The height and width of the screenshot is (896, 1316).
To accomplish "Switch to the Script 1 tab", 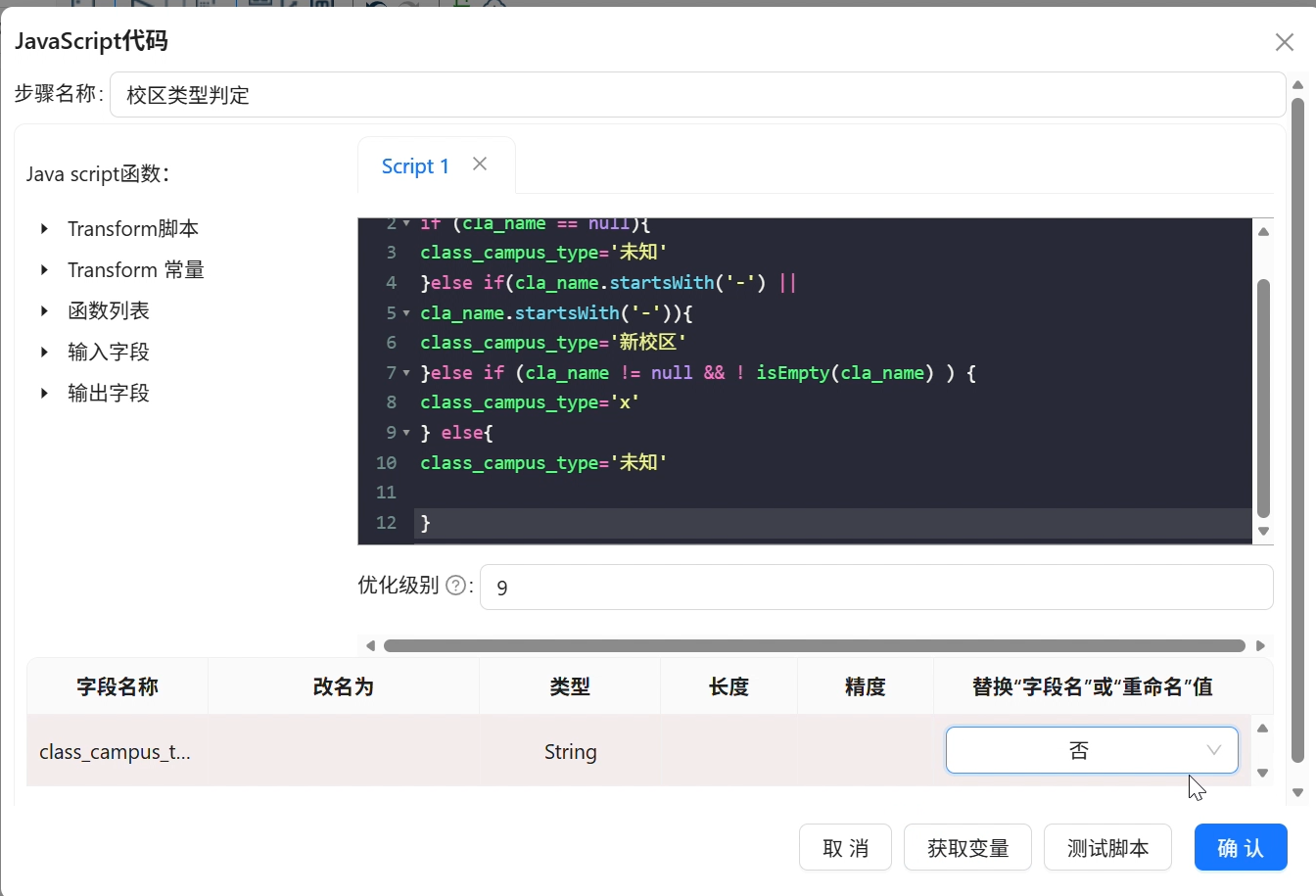I will click(415, 166).
